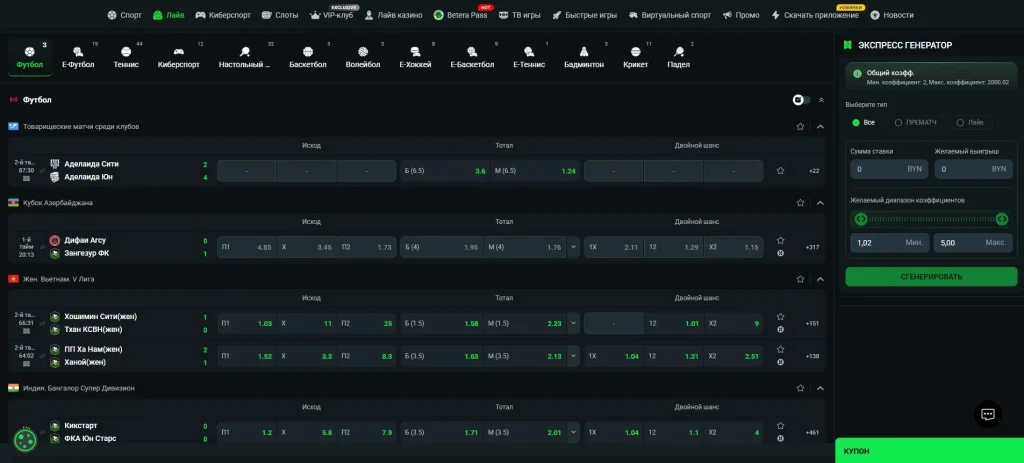Open the Лайв казино menu item
Viewport: 1024px width, 463px height.
(x=393, y=15)
